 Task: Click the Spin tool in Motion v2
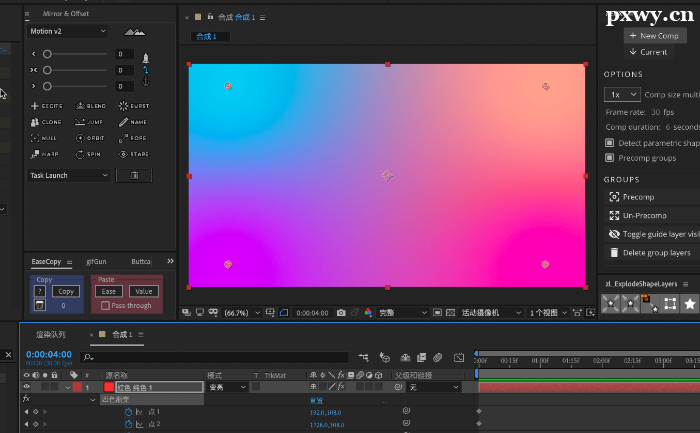[x=88, y=154]
